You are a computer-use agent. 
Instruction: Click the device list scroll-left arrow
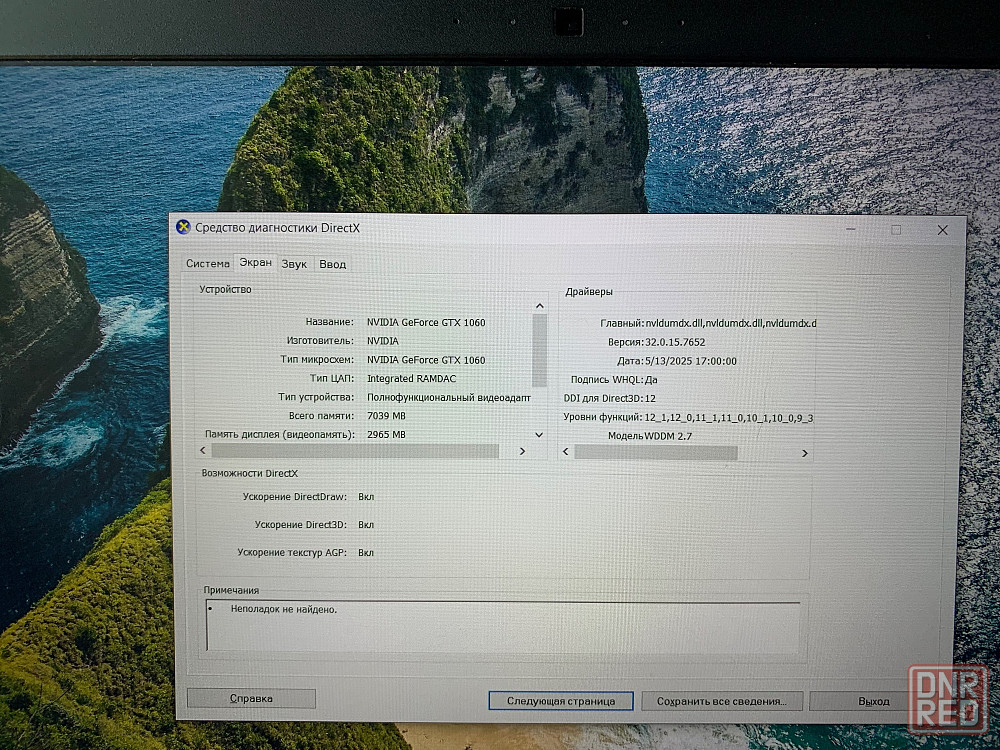(203, 450)
